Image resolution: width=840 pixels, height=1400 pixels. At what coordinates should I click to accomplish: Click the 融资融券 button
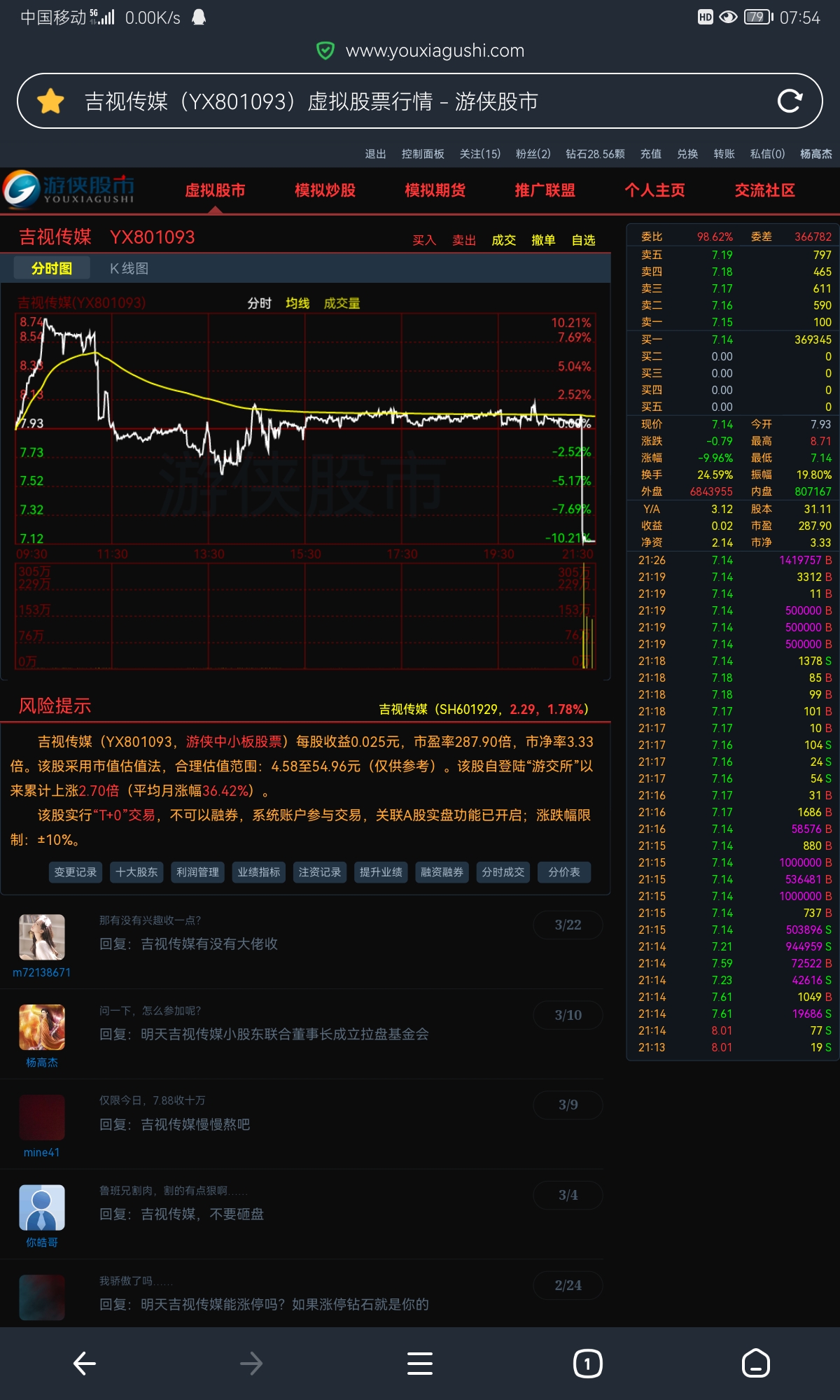[442, 872]
